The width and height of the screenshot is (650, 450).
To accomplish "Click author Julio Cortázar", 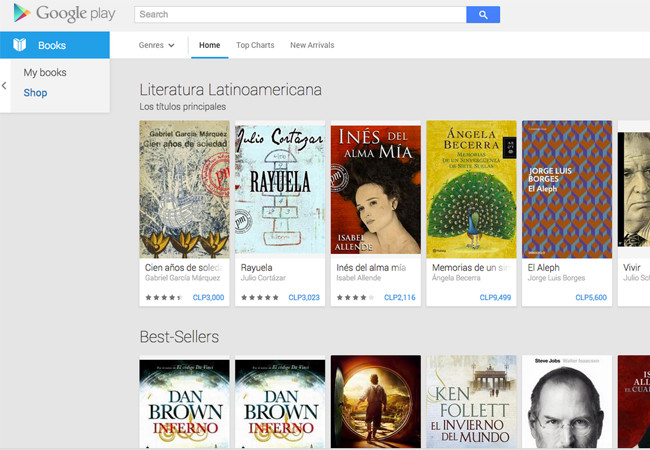I will [263, 278].
